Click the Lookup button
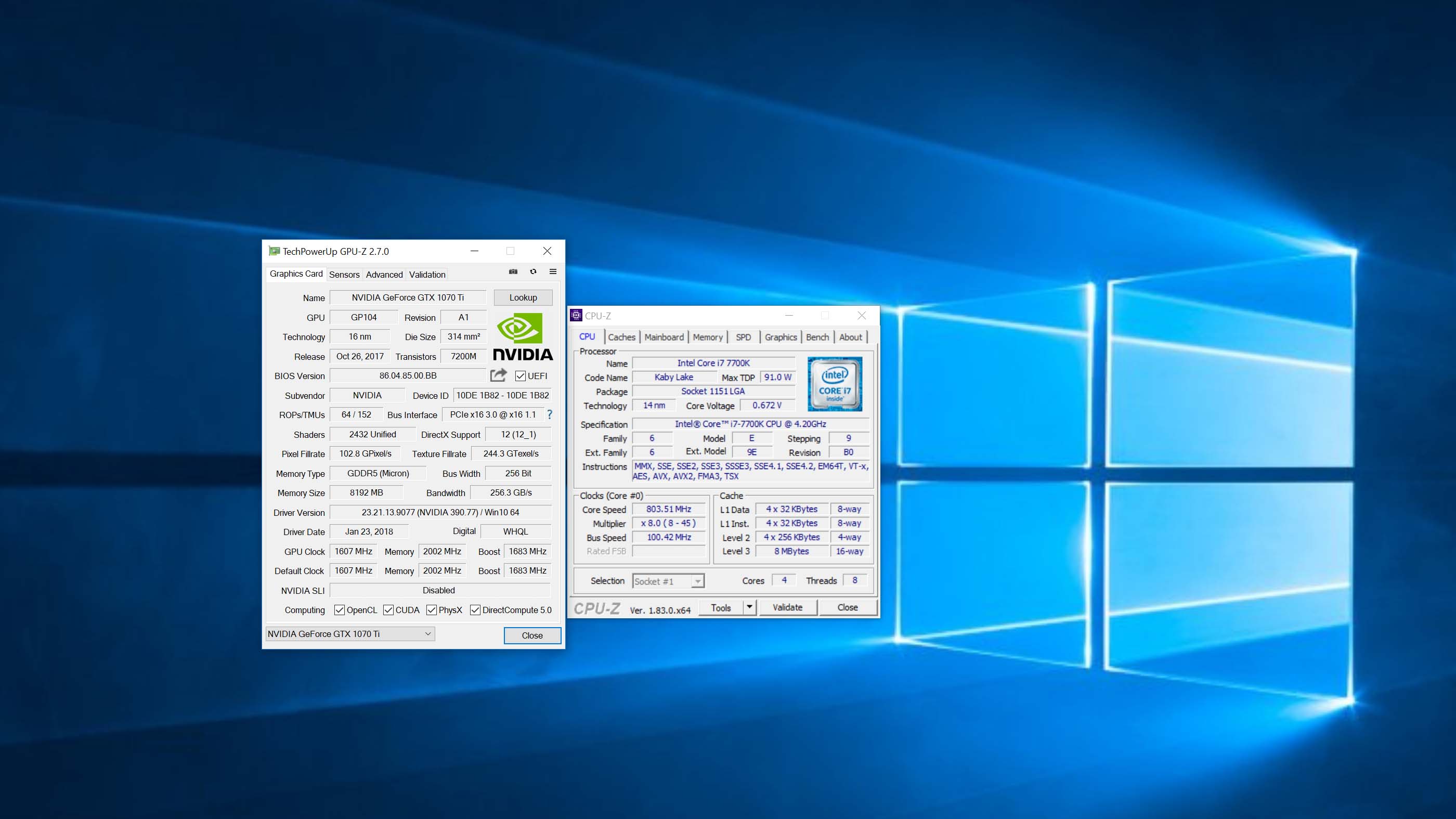Screen dimensions: 1456x819 click(x=523, y=298)
